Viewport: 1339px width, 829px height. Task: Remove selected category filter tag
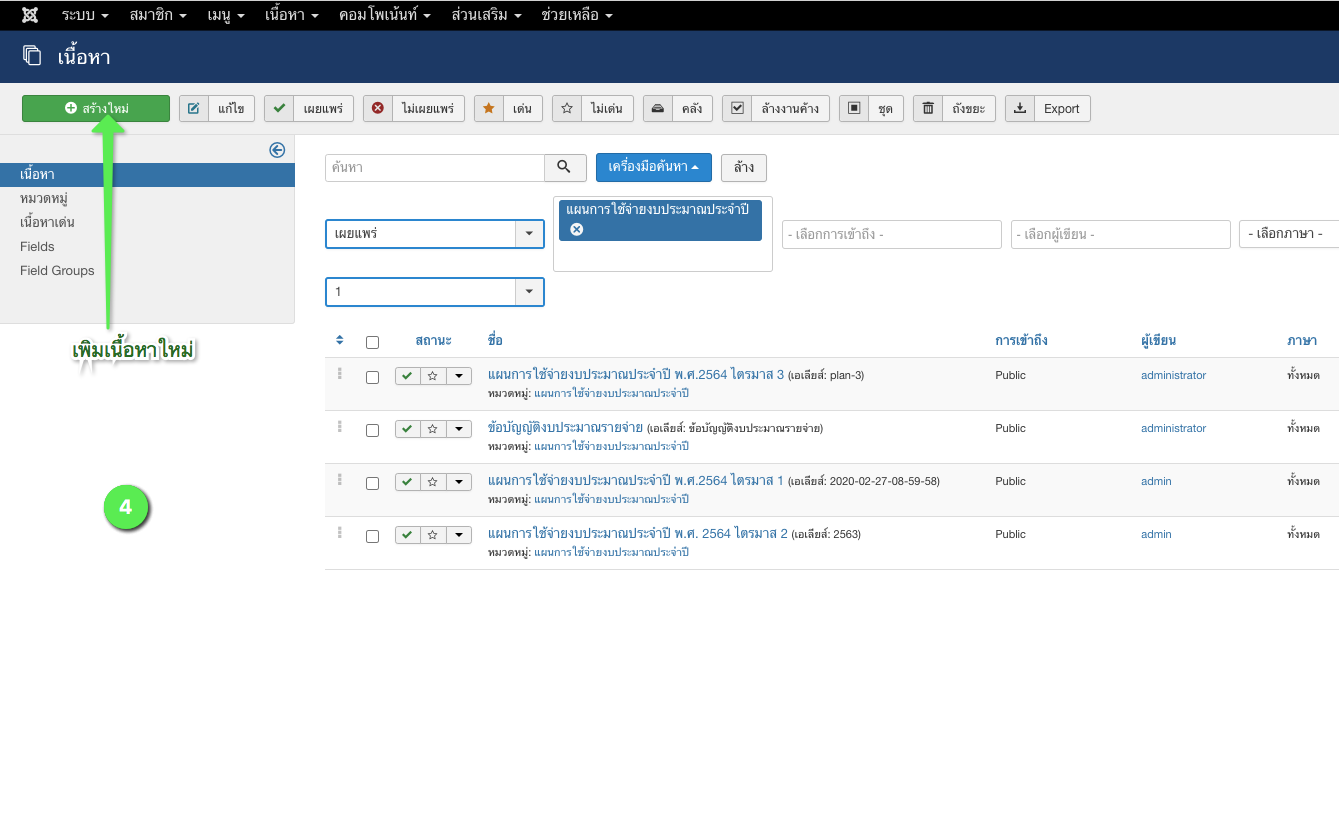click(x=577, y=229)
